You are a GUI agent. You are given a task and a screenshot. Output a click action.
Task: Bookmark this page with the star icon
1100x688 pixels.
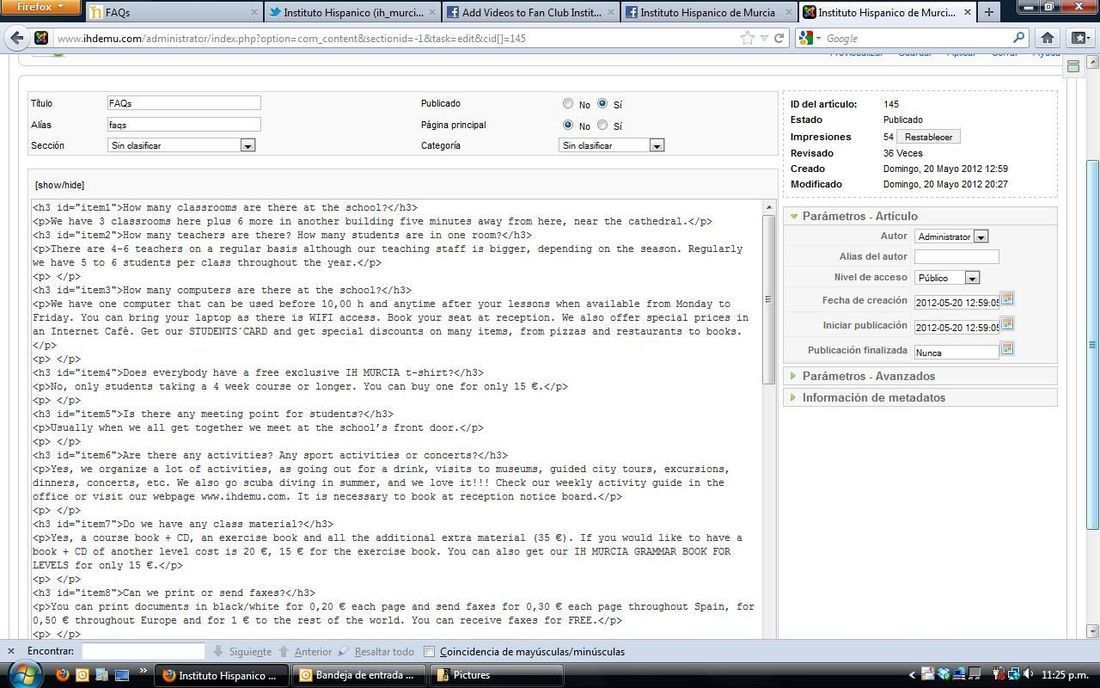pyautogui.click(x=748, y=38)
